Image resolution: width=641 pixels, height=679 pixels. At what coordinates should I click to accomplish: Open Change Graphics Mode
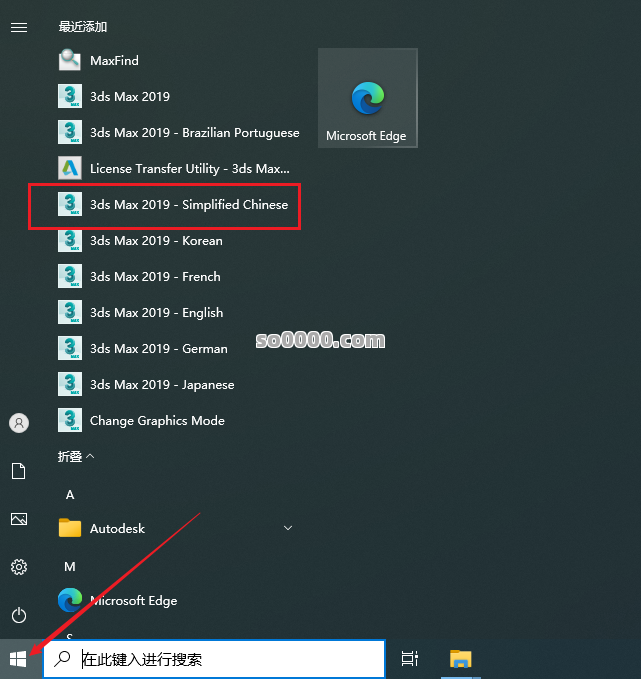(157, 421)
